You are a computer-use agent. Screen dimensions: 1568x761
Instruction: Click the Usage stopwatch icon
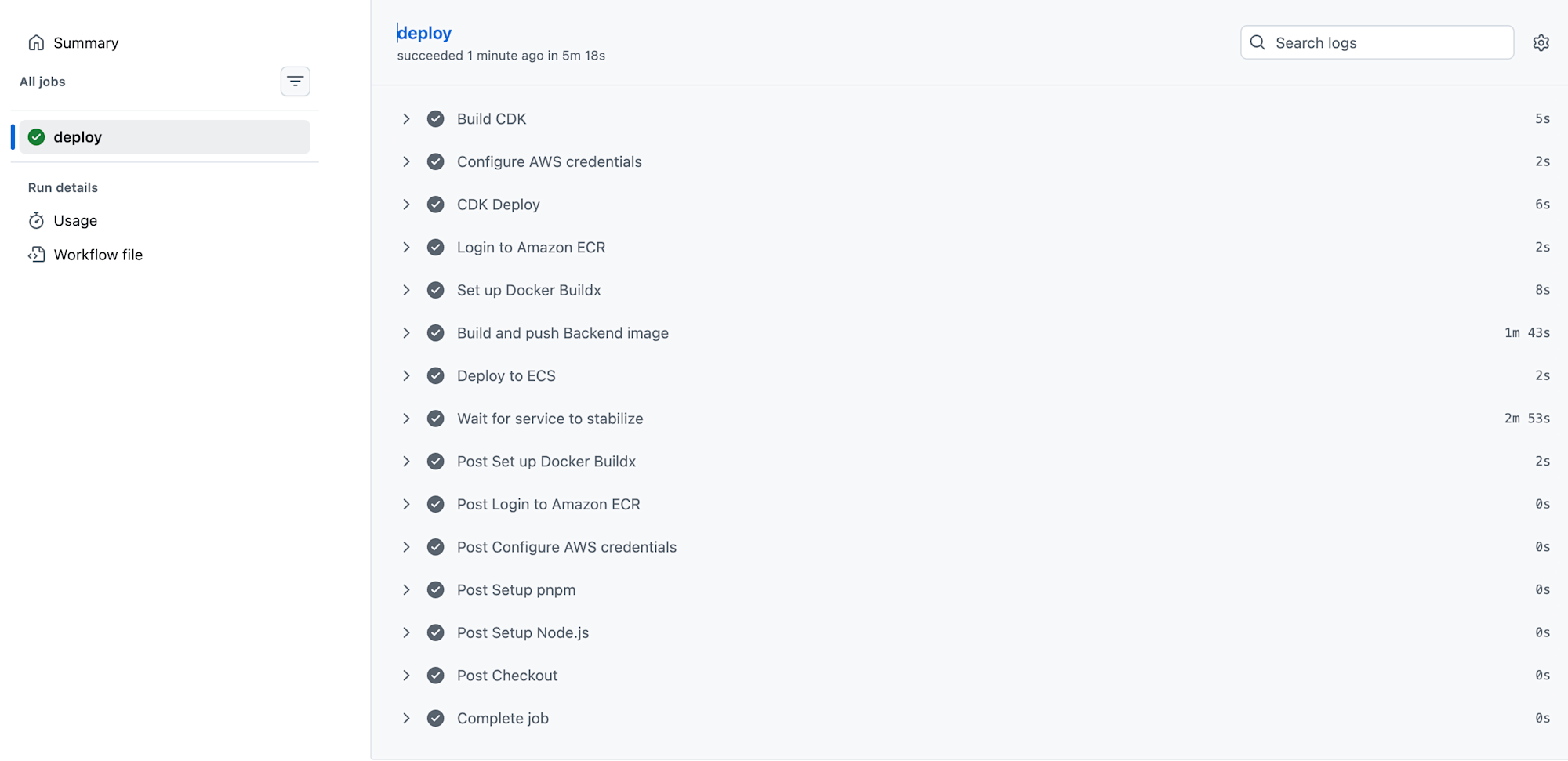coord(36,221)
